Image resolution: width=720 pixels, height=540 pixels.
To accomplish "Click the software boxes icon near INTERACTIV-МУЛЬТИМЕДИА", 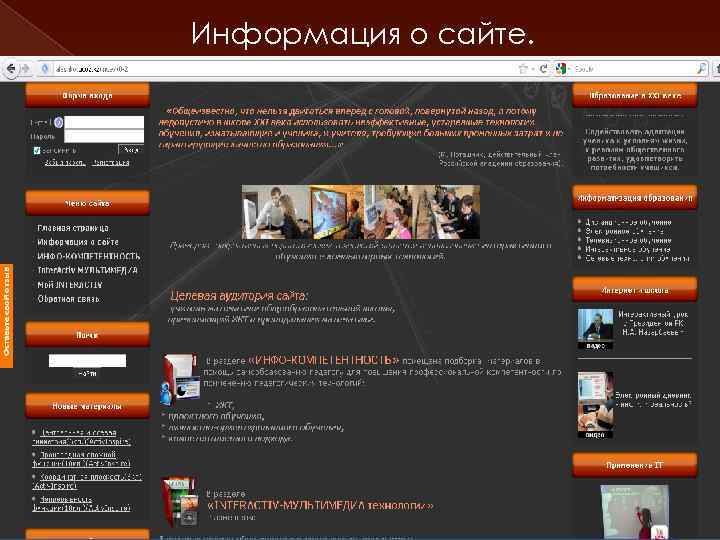I will (x=180, y=502).
